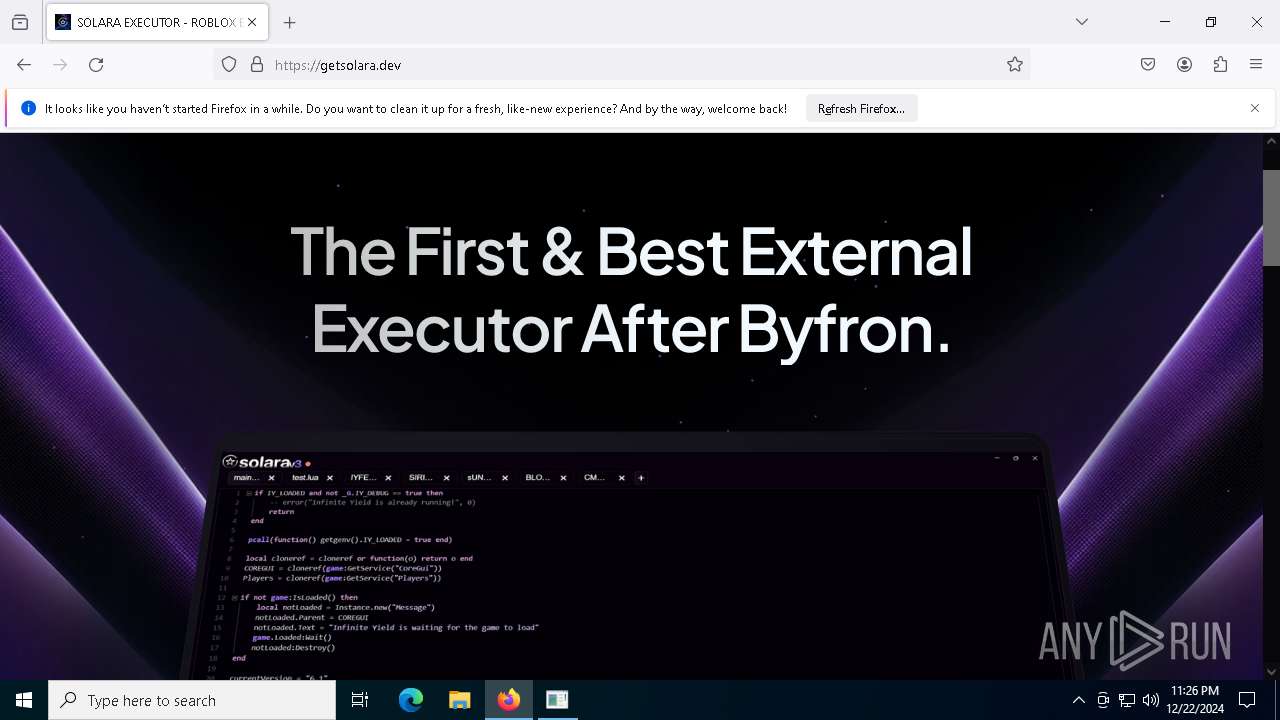Open a new tab with plus button
Image resolution: width=1280 pixels, height=720 pixels.
(290, 22)
